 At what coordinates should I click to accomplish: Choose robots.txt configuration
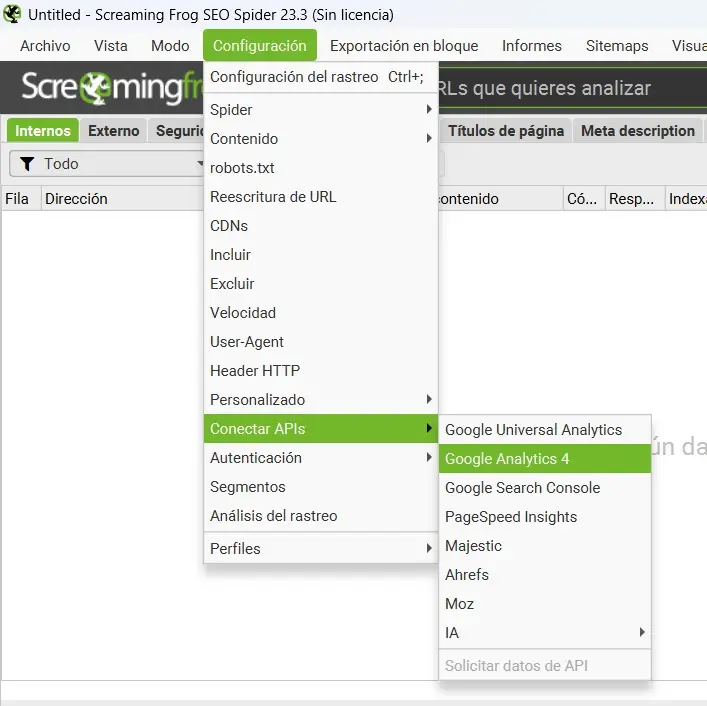pos(321,168)
